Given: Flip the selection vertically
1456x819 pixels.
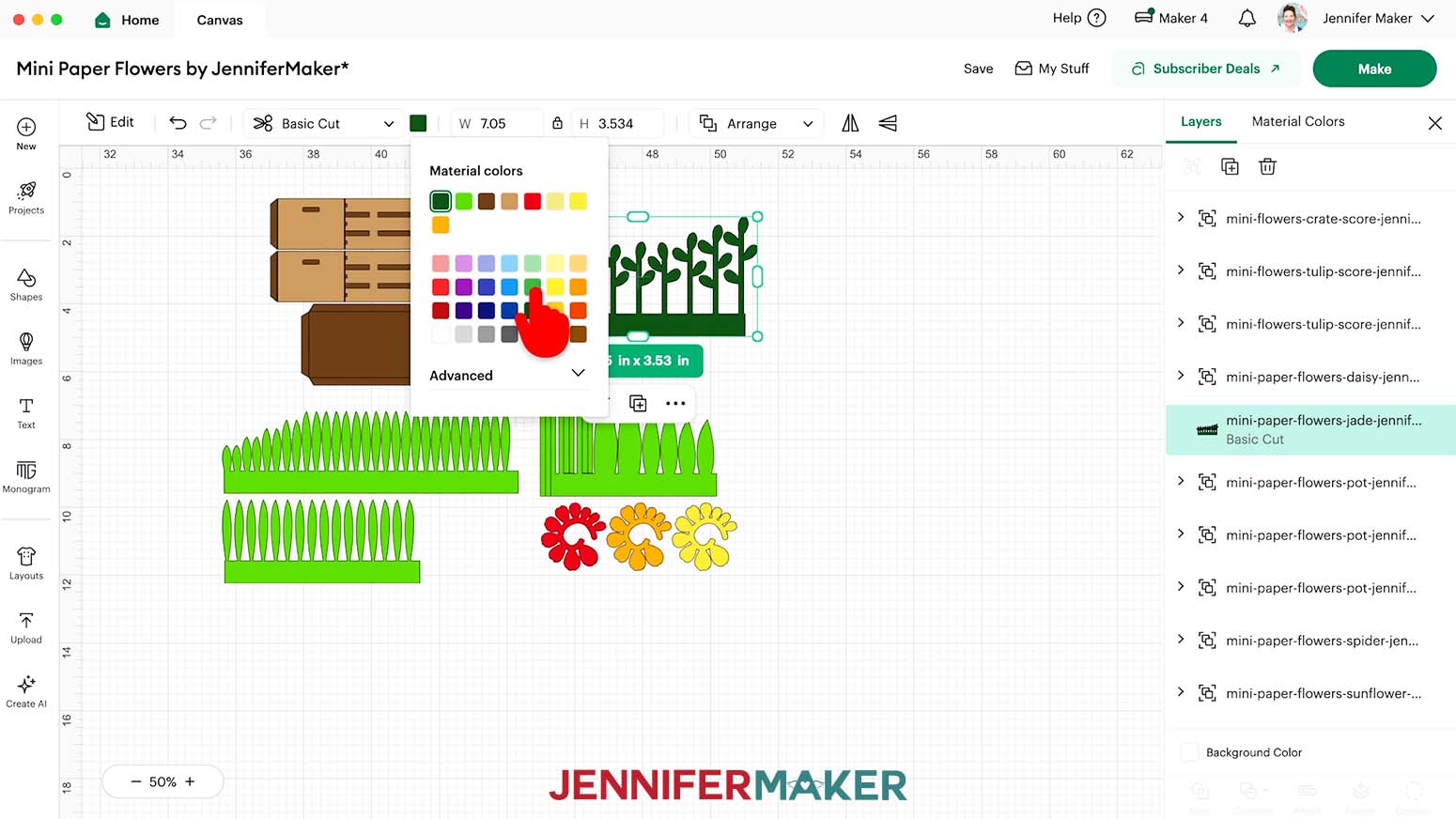Looking at the screenshot, I should (x=888, y=123).
